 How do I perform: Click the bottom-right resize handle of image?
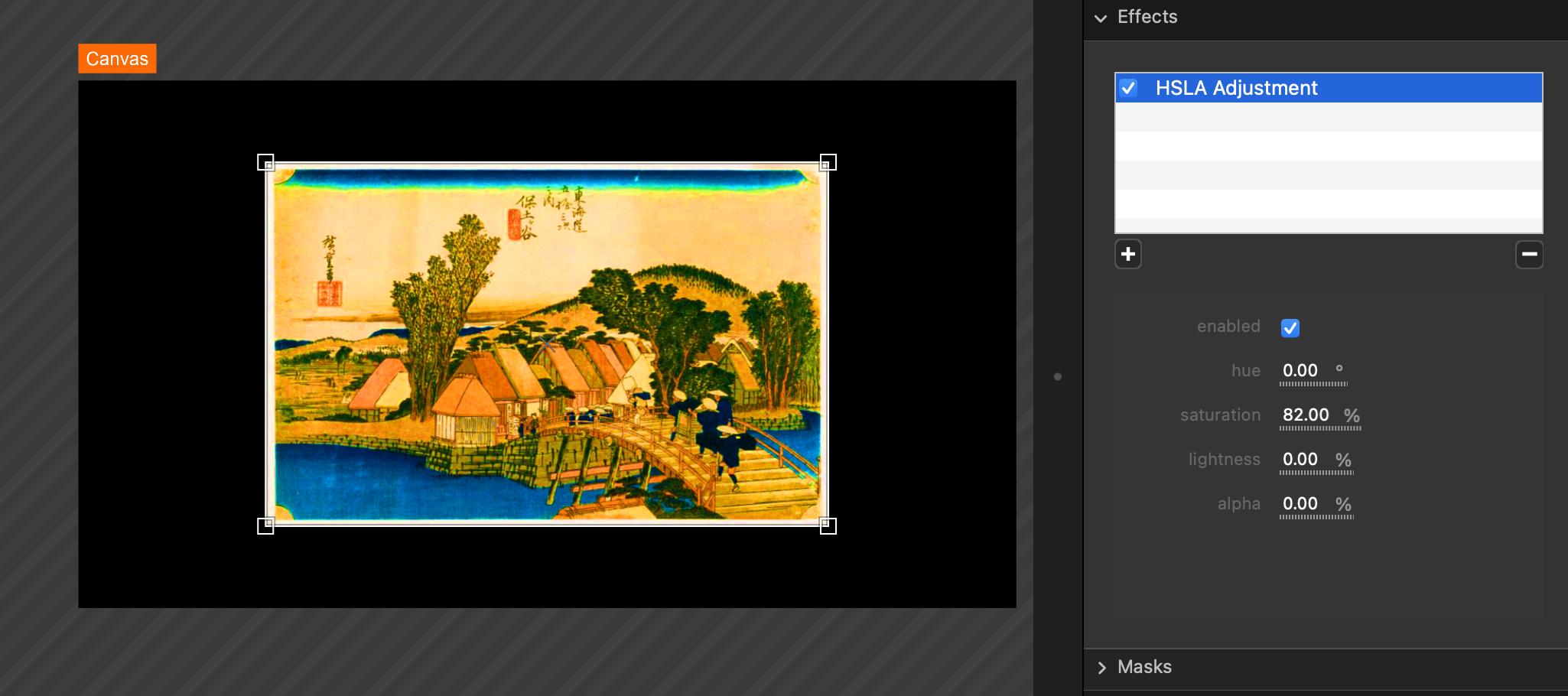click(x=828, y=525)
